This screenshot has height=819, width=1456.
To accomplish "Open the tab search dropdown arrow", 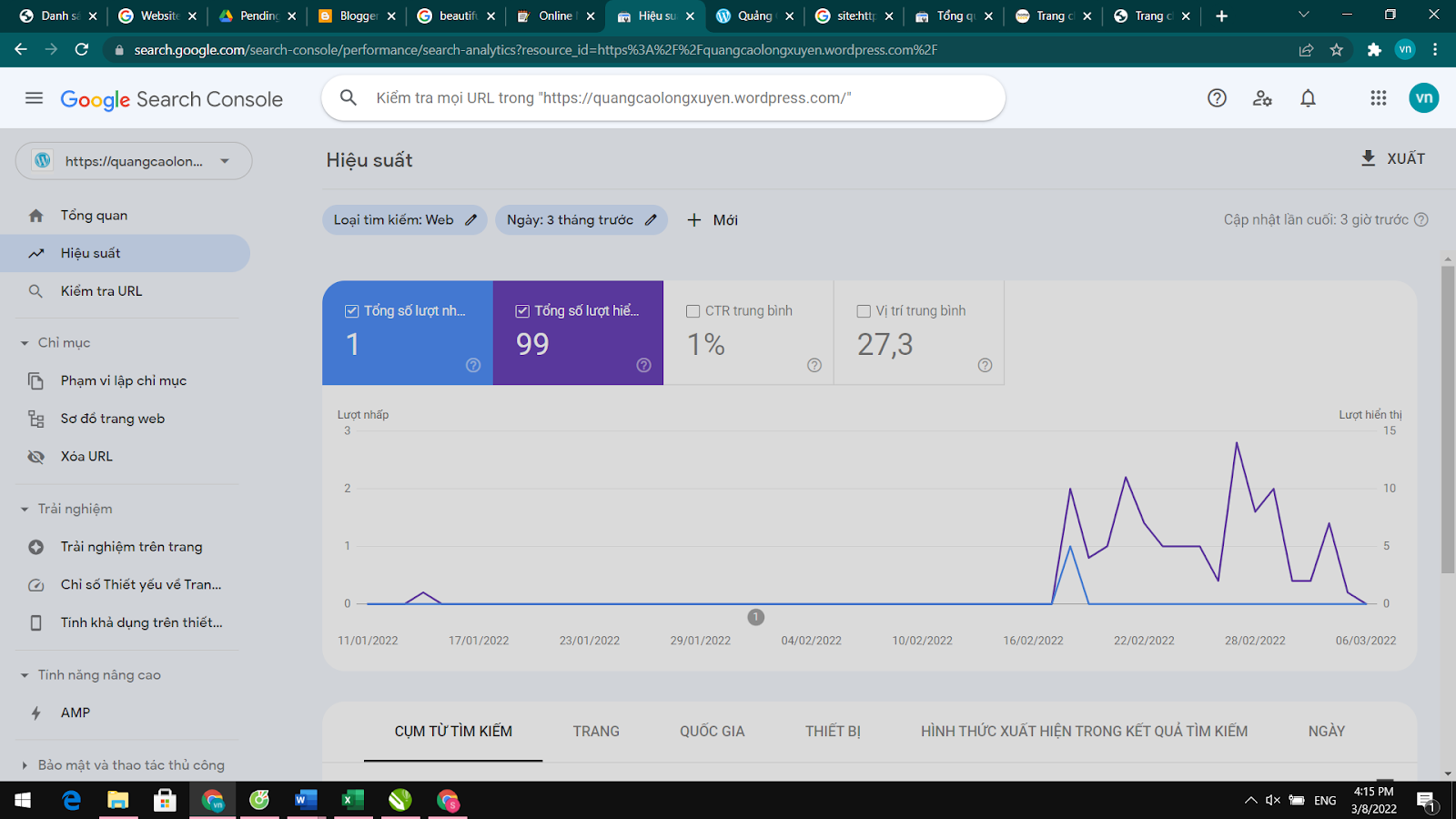I will pyautogui.click(x=1303, y=15).
